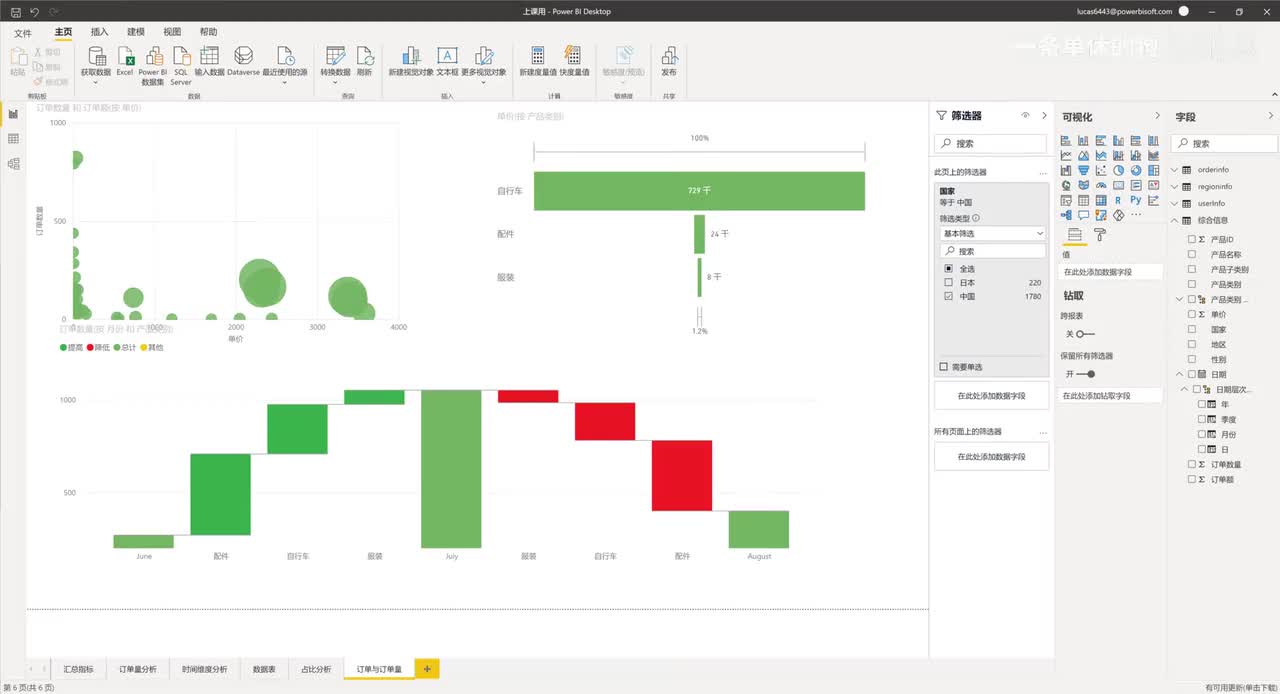Pick the Python (Py) visual icon
1280x694 pixels.
click(x=1136, y=200)
